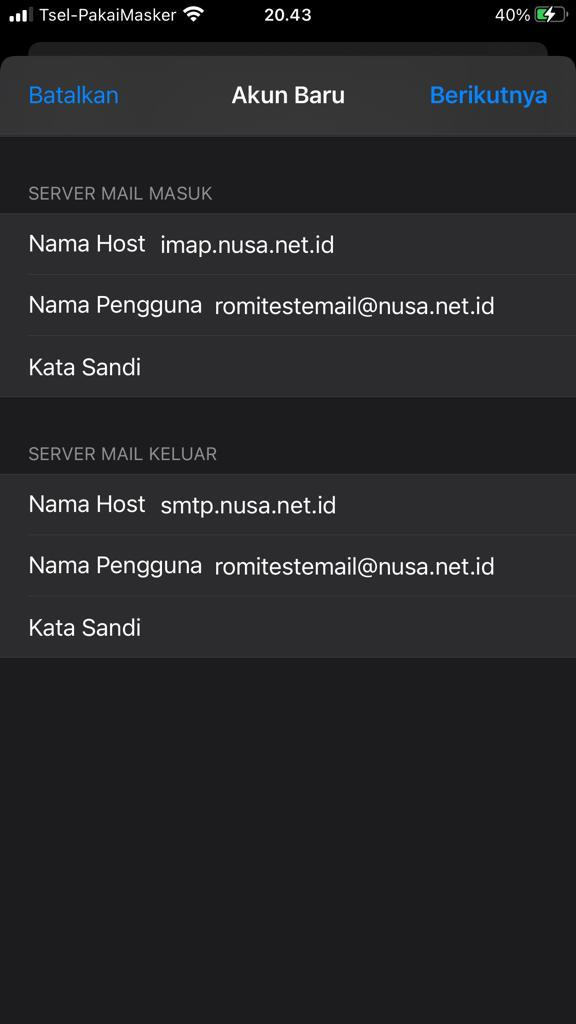Tap the Batalkan cancel button
The width and height of the screenshot is (576, 1024).
pos(73,95)
